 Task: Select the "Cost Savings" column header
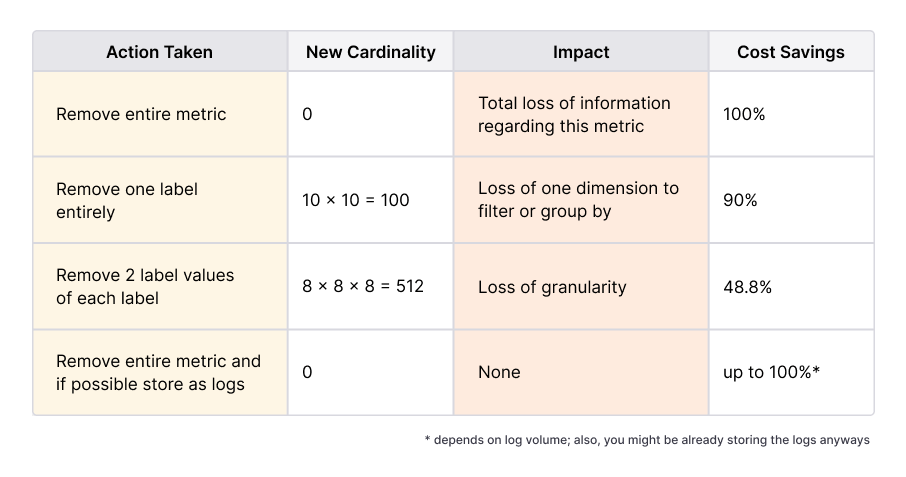coord(790,52)
